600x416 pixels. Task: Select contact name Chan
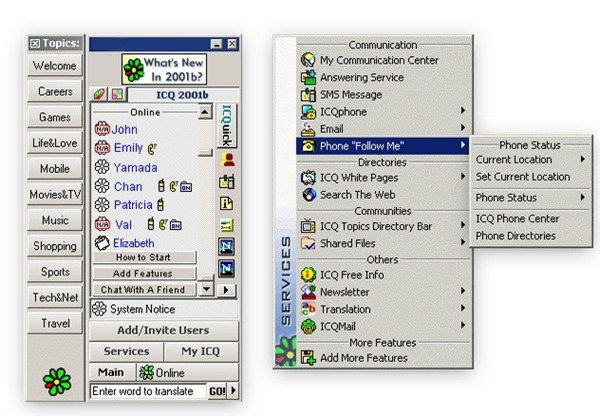click(x=128, y=186)
